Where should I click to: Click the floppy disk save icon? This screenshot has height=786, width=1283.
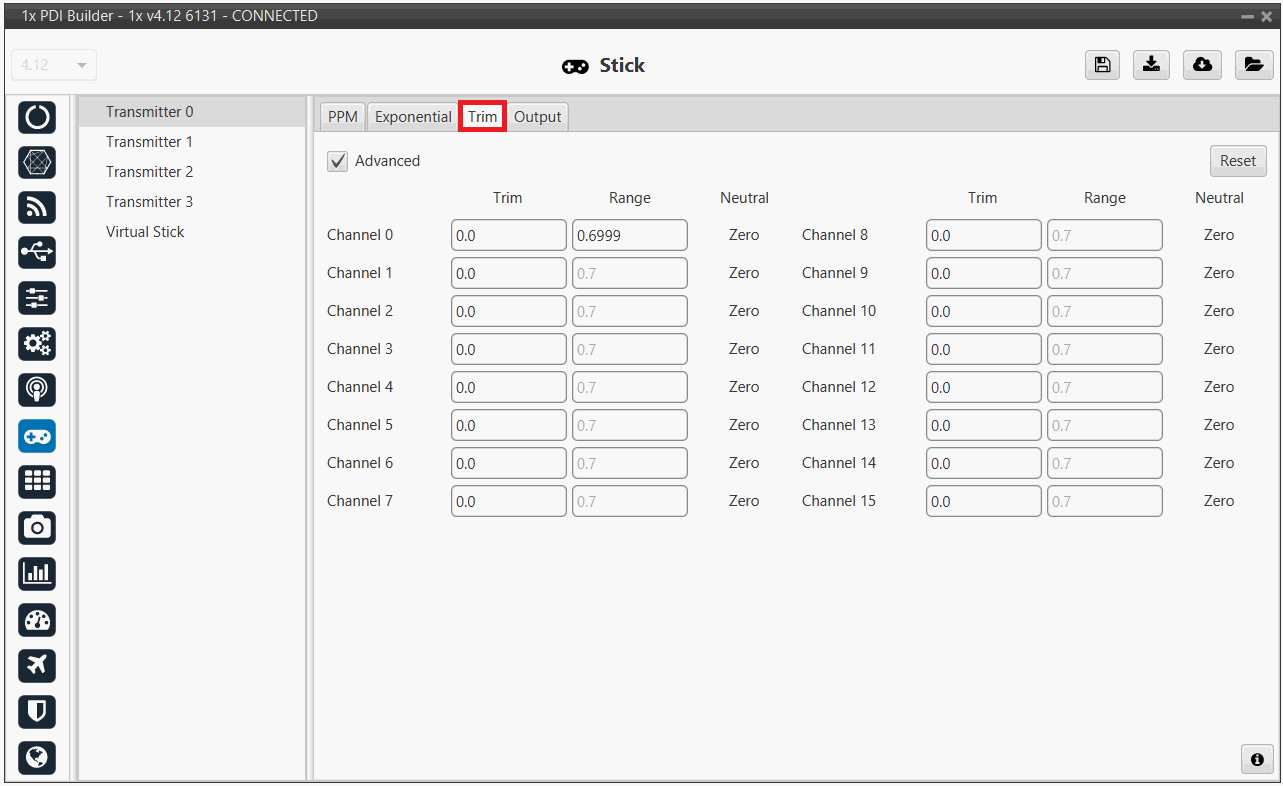point(1101,65)
